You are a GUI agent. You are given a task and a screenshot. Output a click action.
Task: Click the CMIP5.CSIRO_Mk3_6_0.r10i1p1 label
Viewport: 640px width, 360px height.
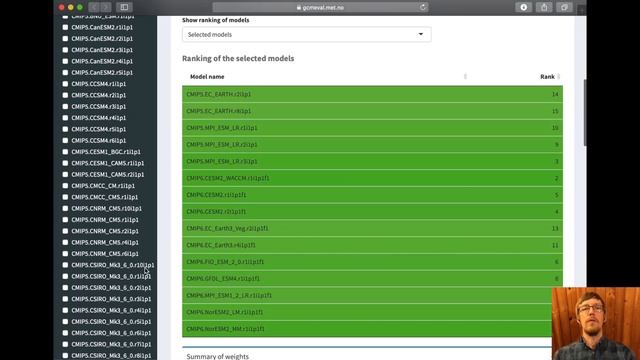(113, 265)
